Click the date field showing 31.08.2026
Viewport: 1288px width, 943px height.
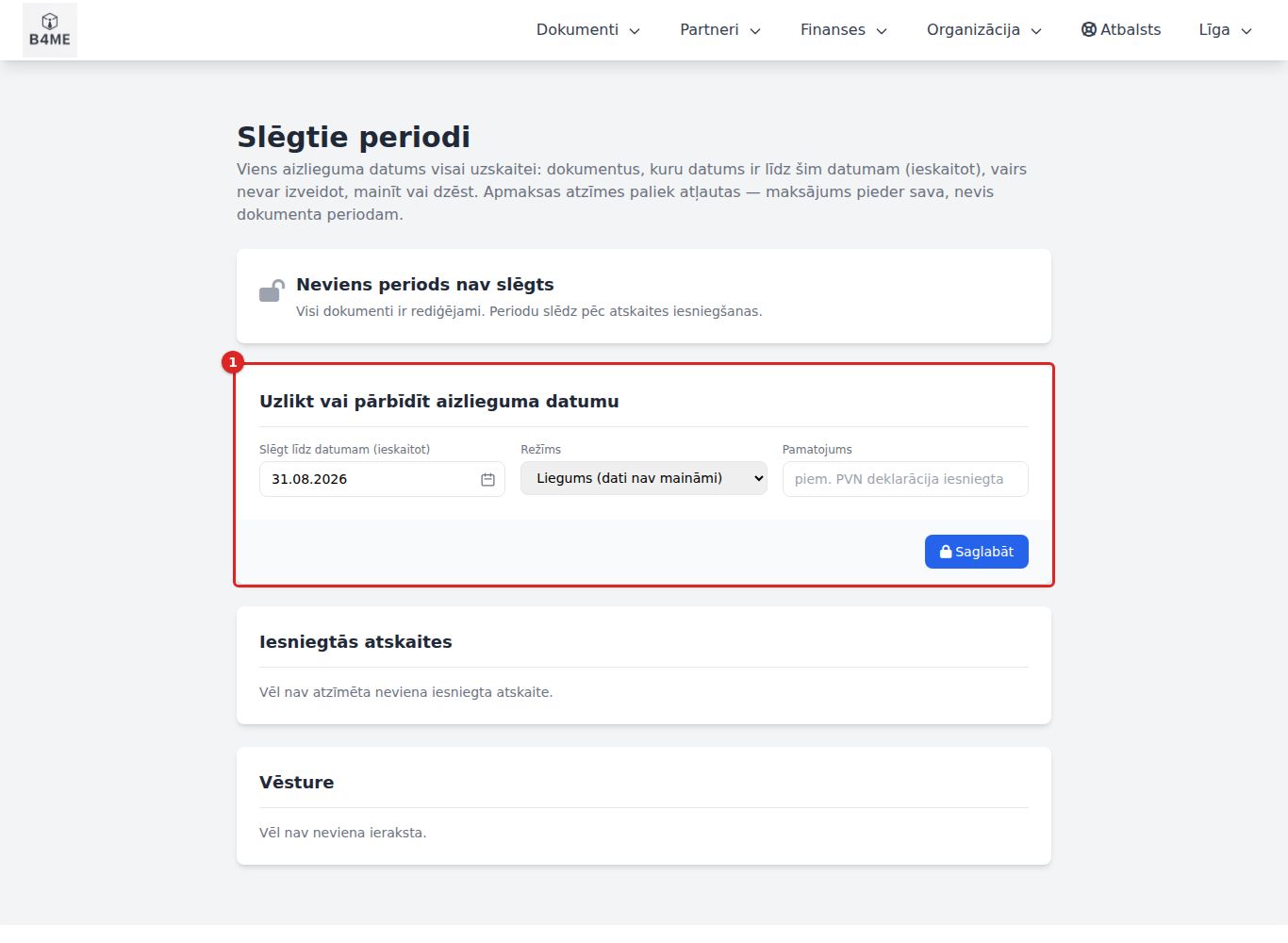pyautogui.click(x=382, y=479)
